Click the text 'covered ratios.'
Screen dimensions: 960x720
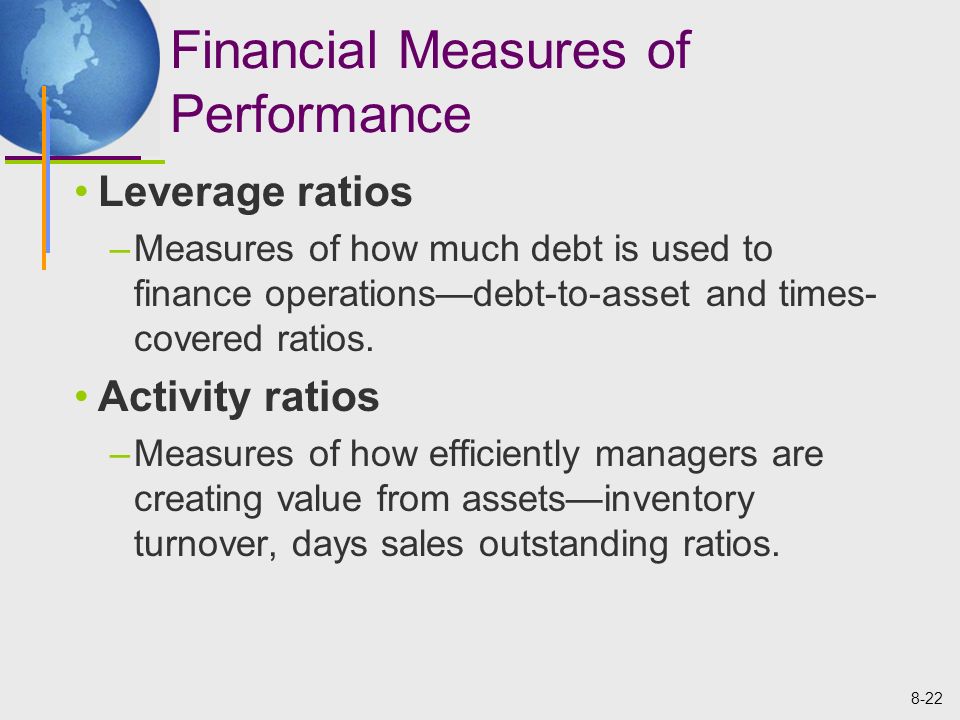tap(253, 339)
